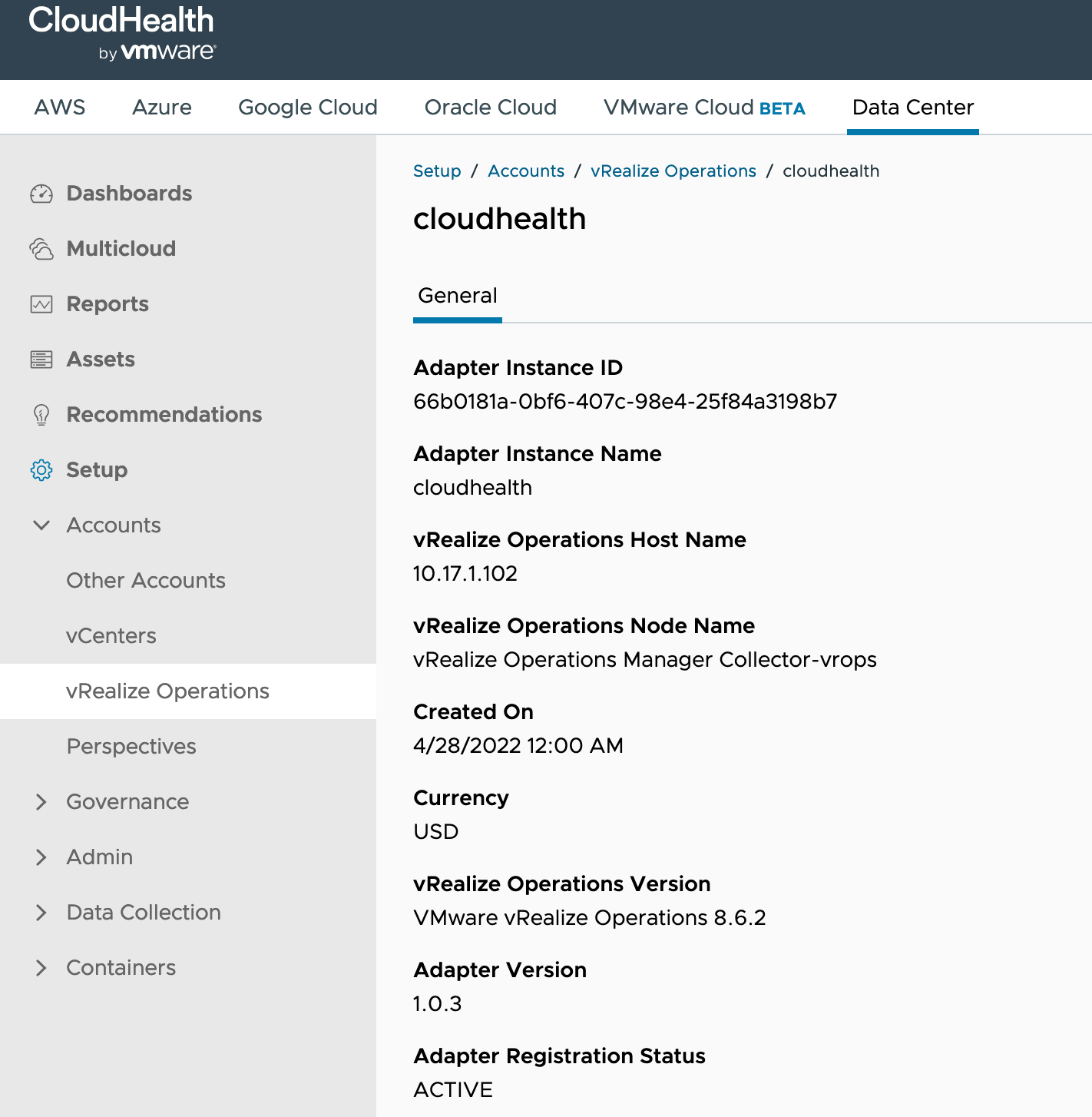Expand the Containers section chevron
The image size is (1092, 1117).
tap(41, 968)
